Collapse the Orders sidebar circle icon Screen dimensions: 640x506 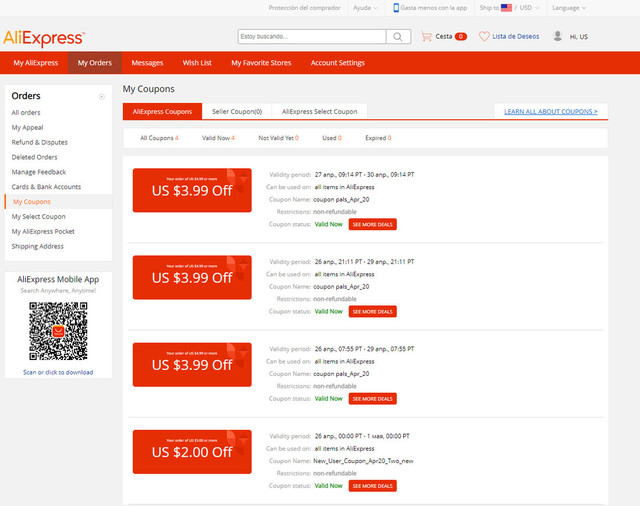[102, 97]
